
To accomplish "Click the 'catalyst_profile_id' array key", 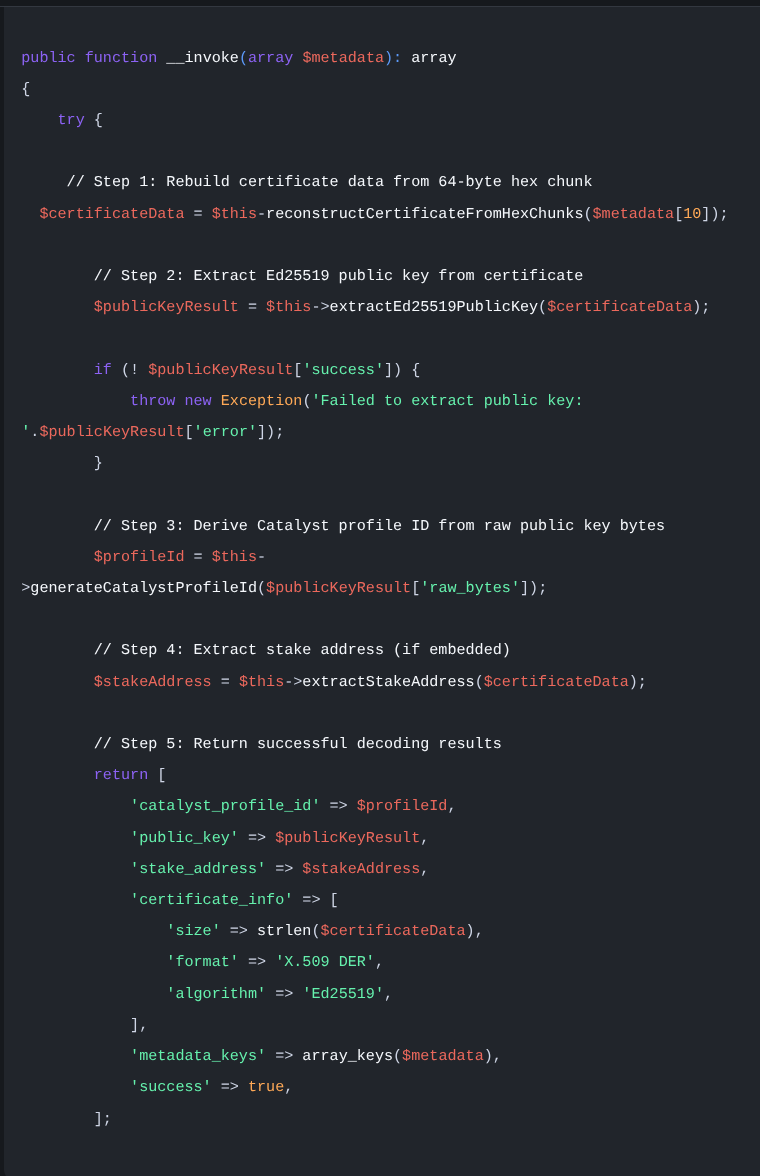I will click(225, 806).
